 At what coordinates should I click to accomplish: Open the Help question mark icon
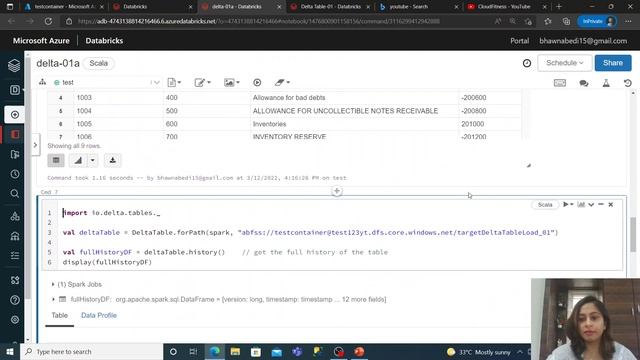tap(15, 300)
